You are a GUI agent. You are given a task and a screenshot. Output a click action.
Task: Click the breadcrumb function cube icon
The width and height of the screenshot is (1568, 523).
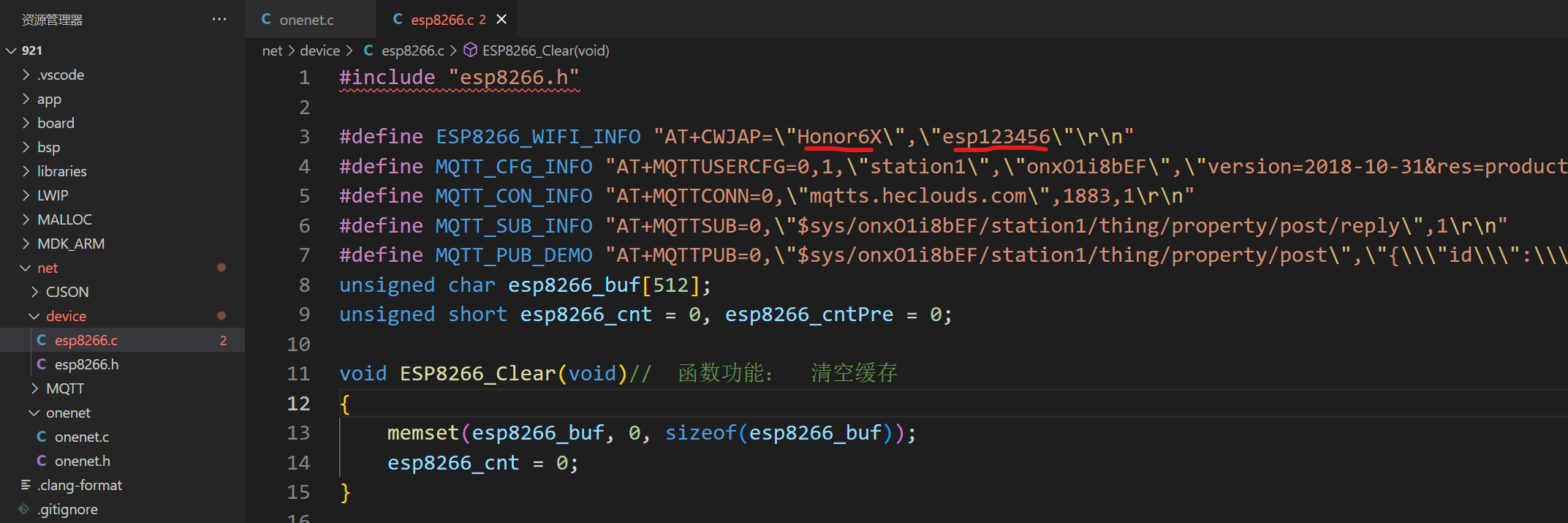click(471, 50)
